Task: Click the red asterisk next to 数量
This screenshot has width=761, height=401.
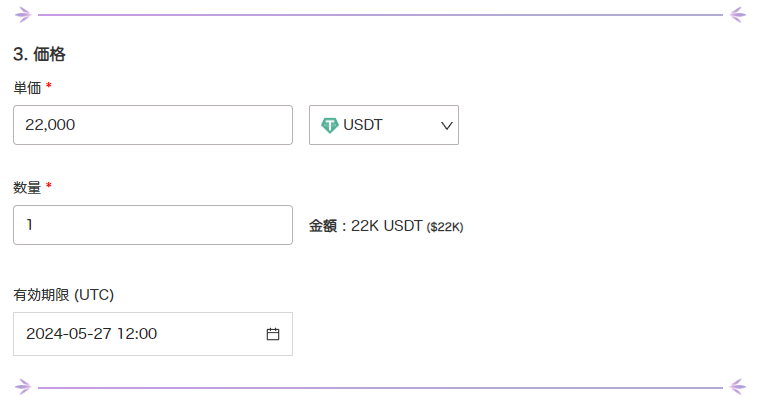Action: click(49, 187)
